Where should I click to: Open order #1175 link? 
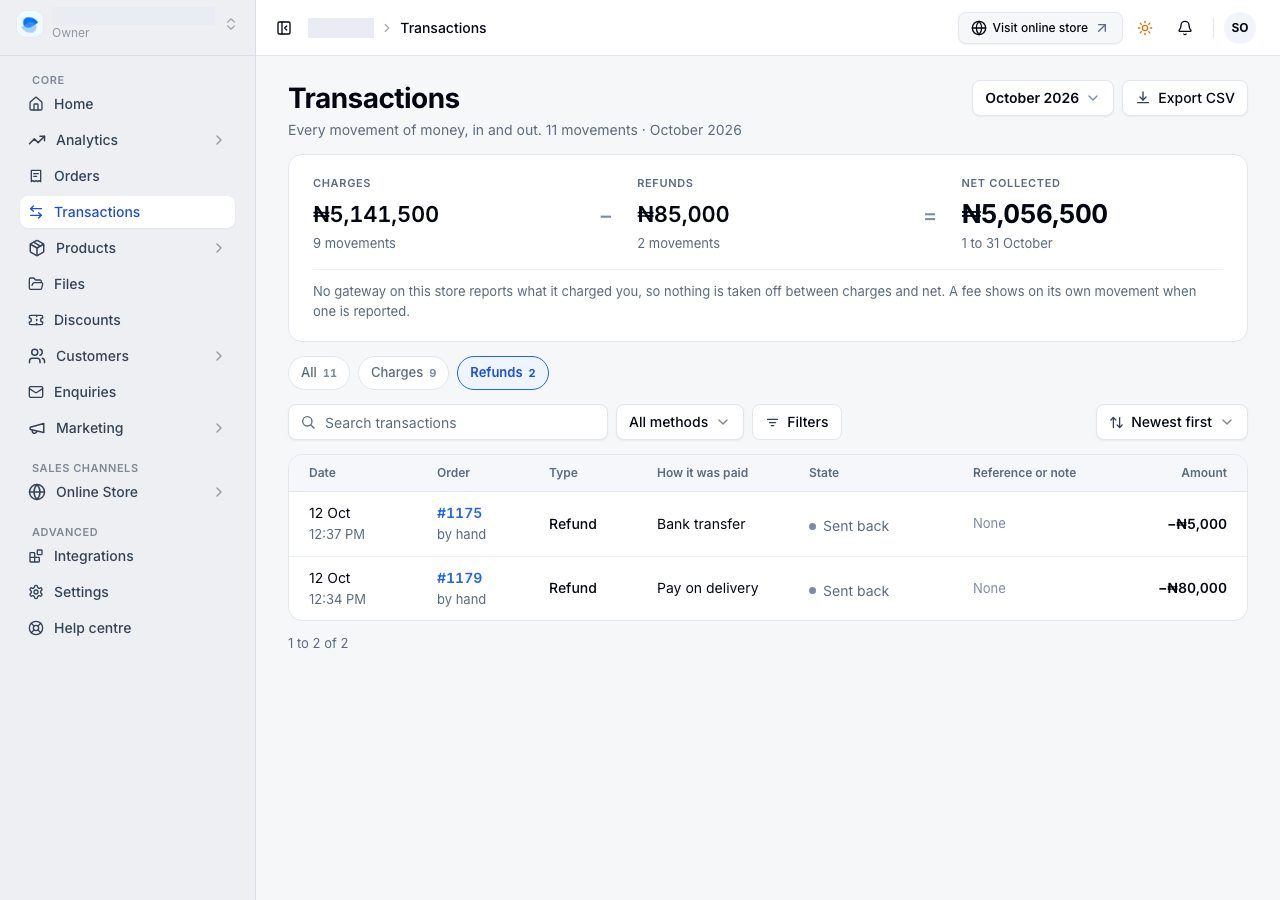tap(459, 513)
